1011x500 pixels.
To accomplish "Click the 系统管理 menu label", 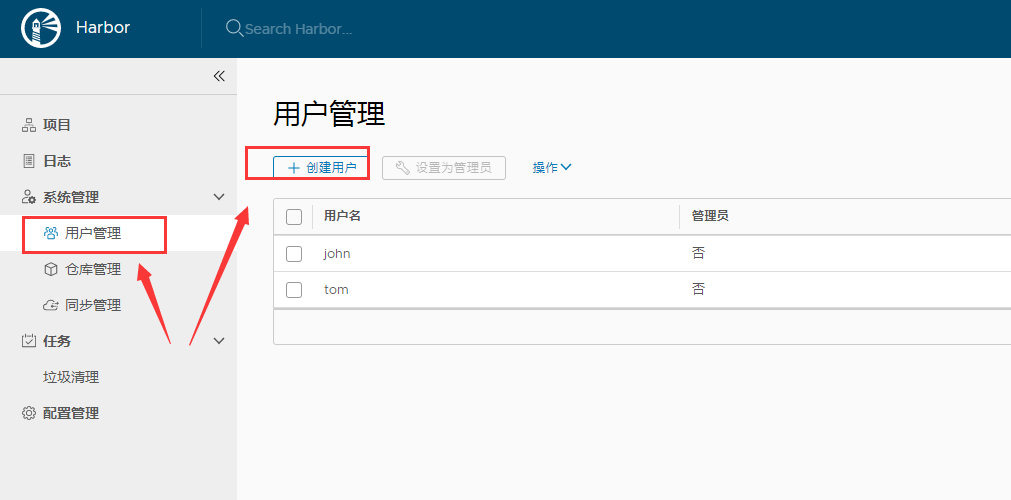I will click(x=71, y=197).
